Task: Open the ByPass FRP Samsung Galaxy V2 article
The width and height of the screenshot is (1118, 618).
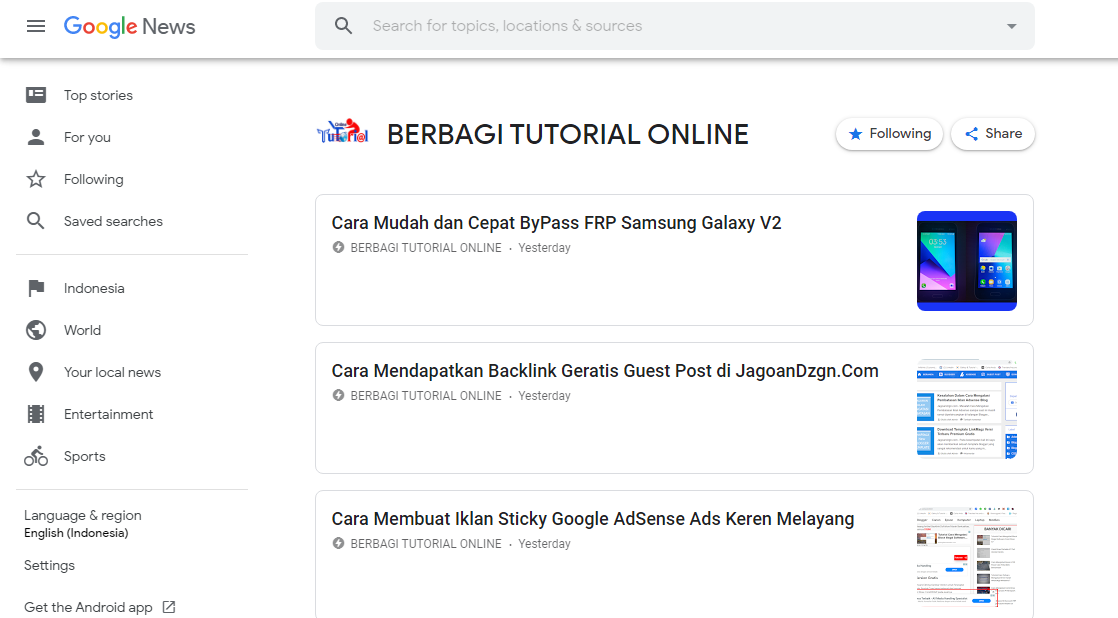Action: click(x=556, y=223)
